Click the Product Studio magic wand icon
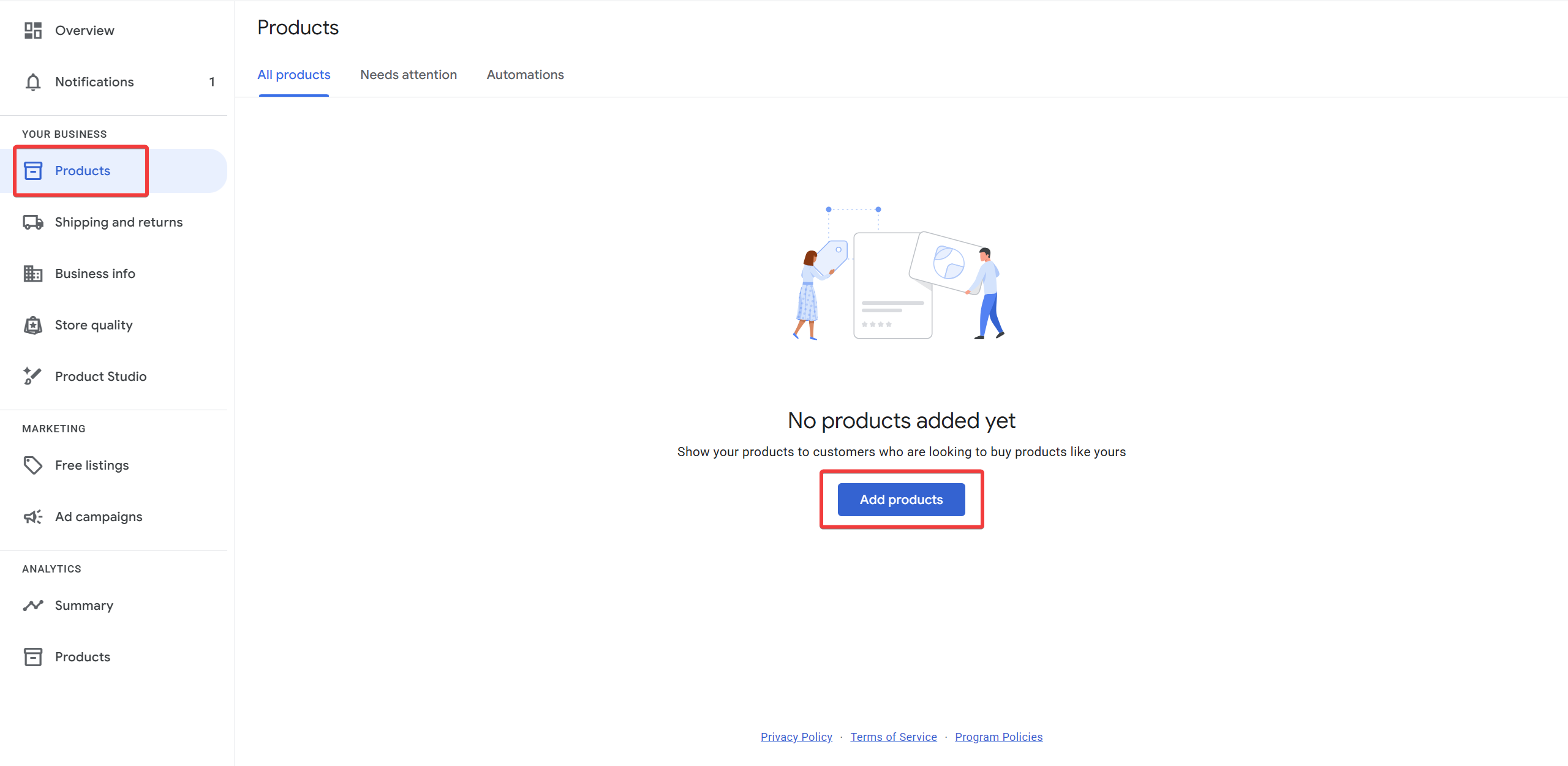Screen dimensions: 1568x766 (x=33, y=376)
